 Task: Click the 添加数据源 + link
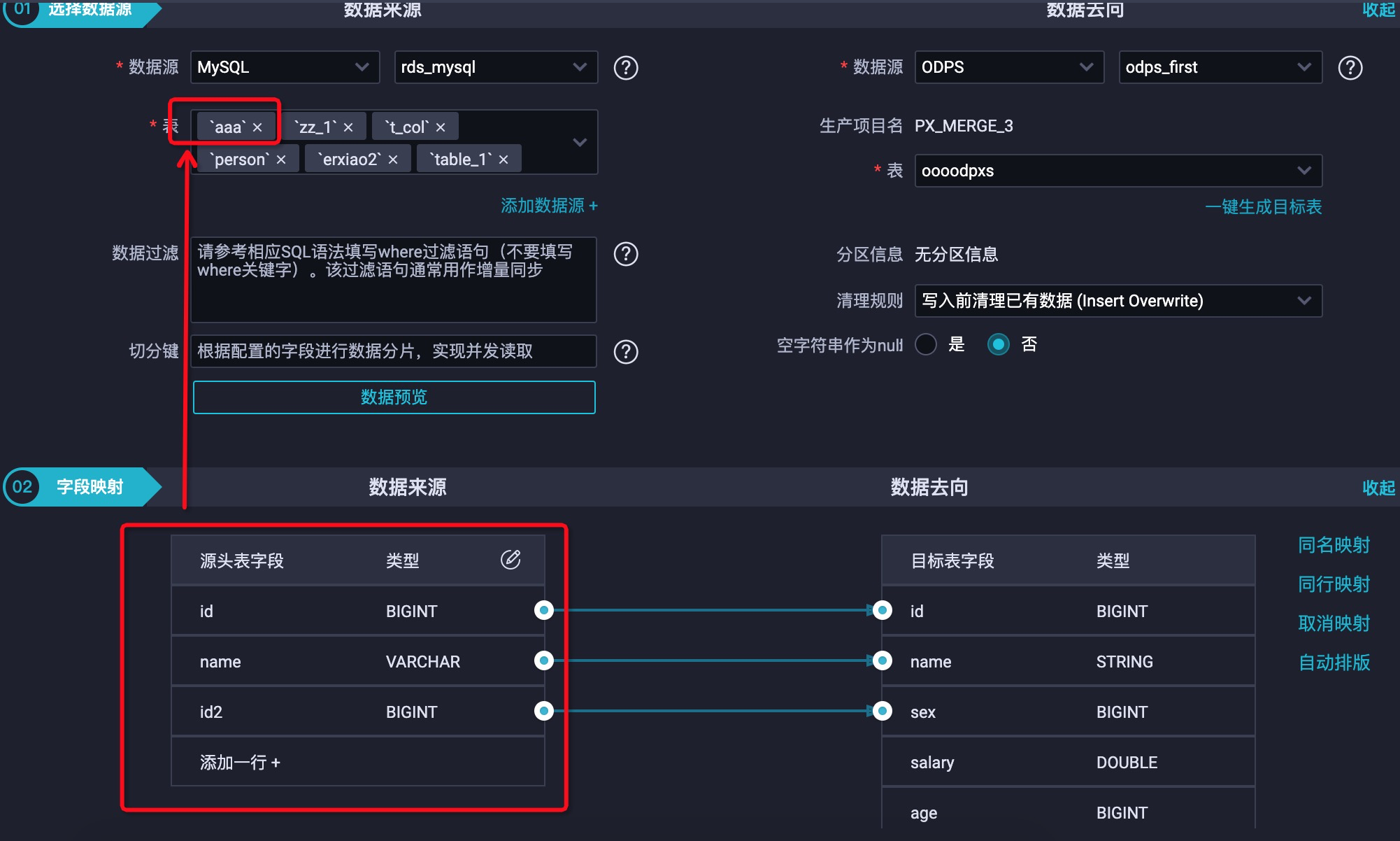coord(549,206)
